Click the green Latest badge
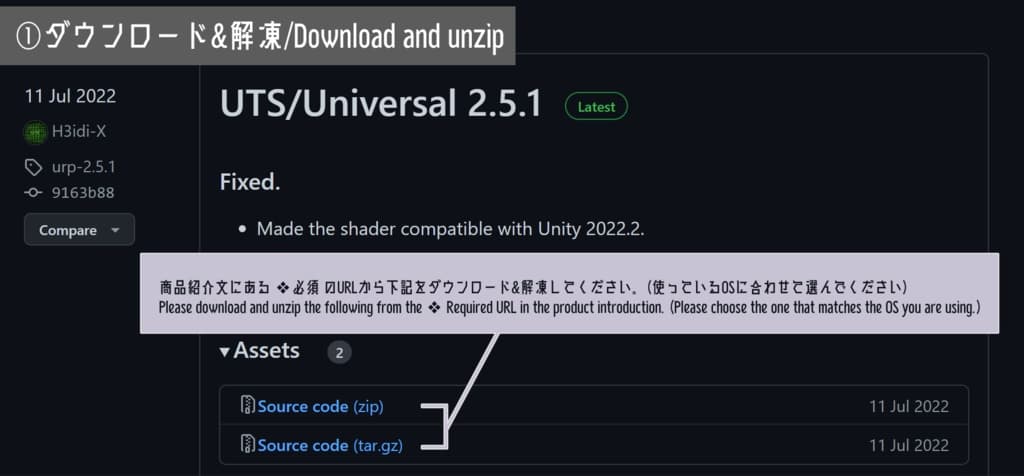Image resolution: width=1024 pixels, height=476 pixels. (x=596, y=107)
